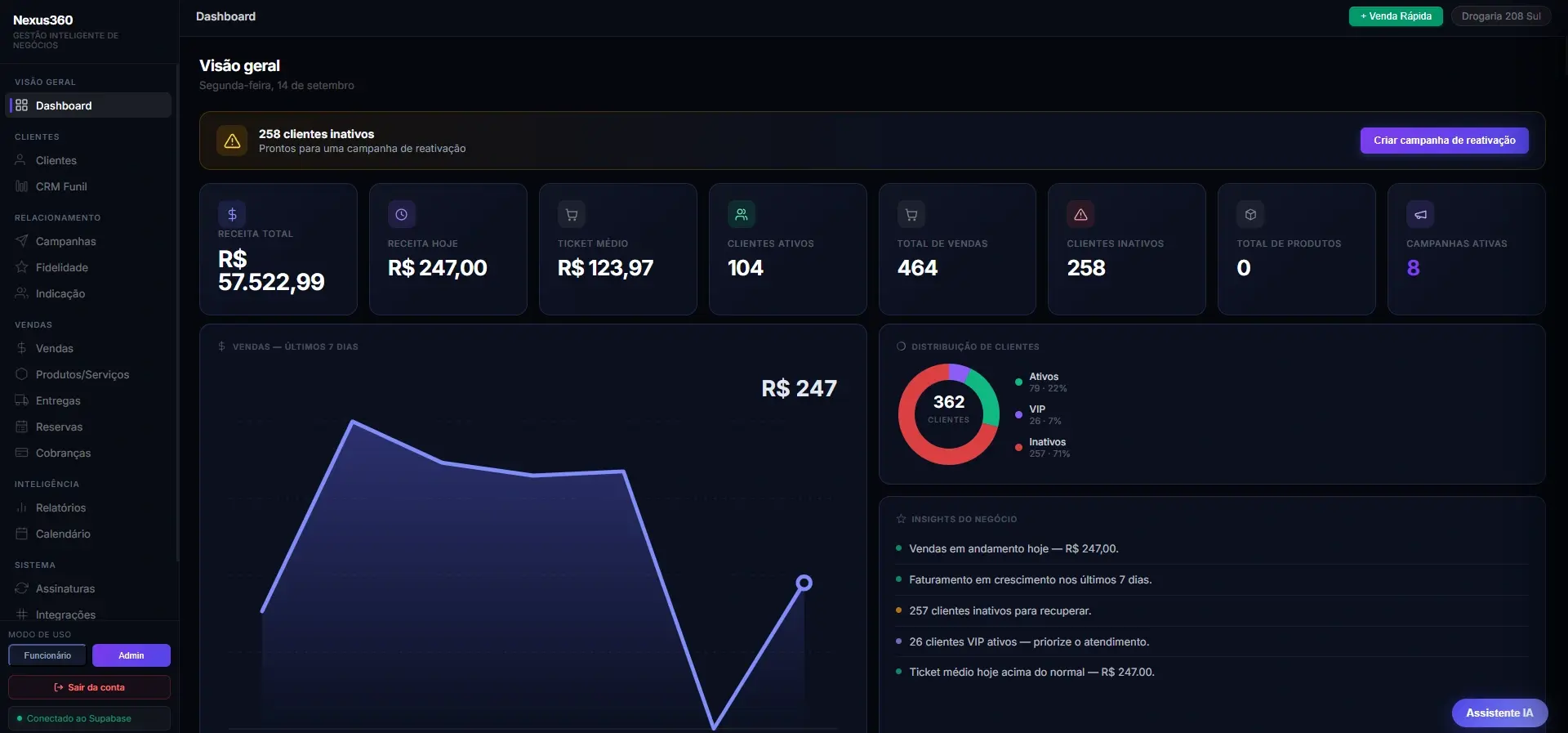Click the Produtos/Serviços circle icon

(21, 374)
